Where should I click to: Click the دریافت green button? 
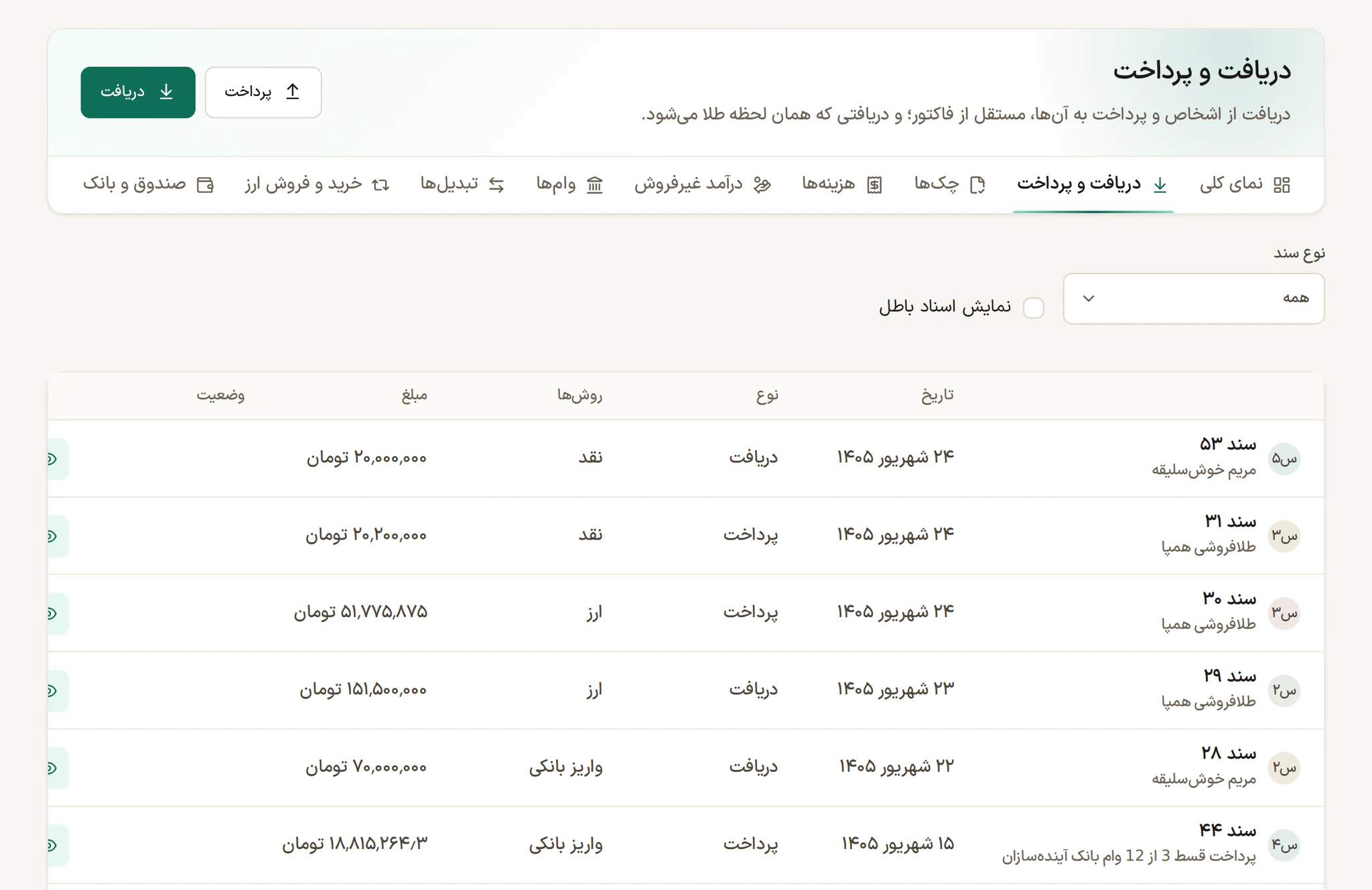[x=138, y=92]
